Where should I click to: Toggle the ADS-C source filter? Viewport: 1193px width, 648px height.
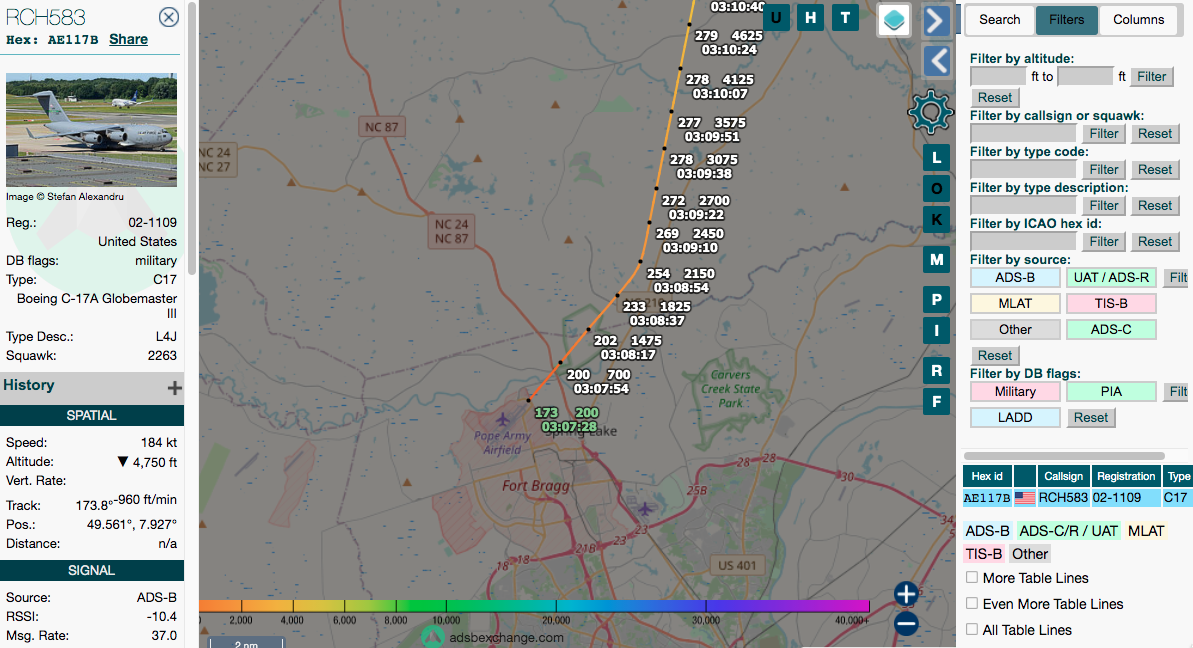tap(1112, 329)
